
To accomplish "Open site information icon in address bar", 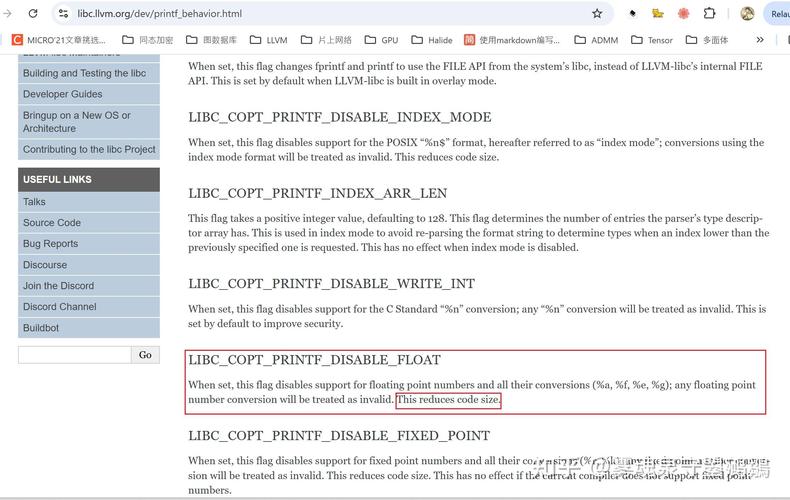I will tap(63, 14).
